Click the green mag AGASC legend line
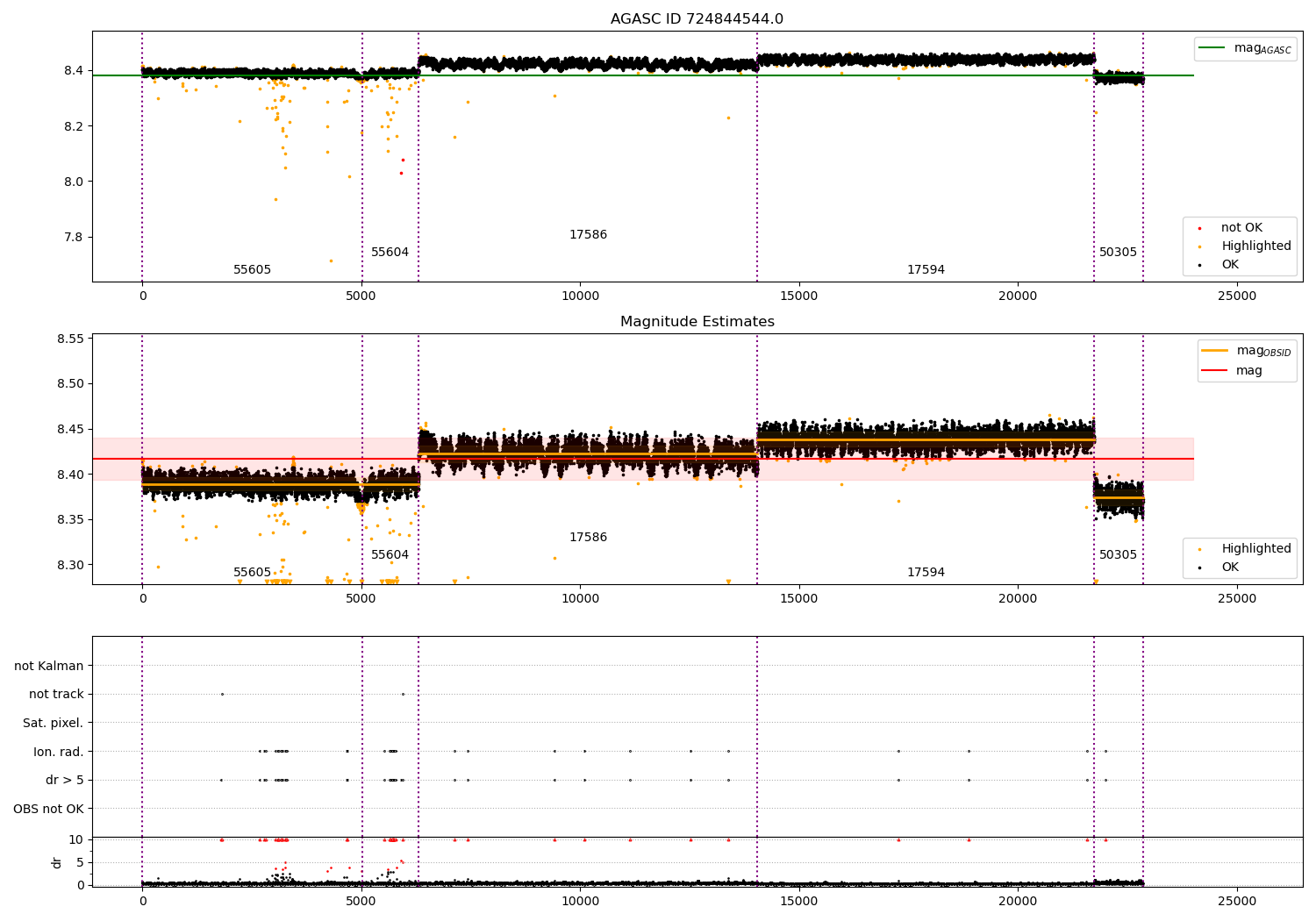 coord(1212,48)
